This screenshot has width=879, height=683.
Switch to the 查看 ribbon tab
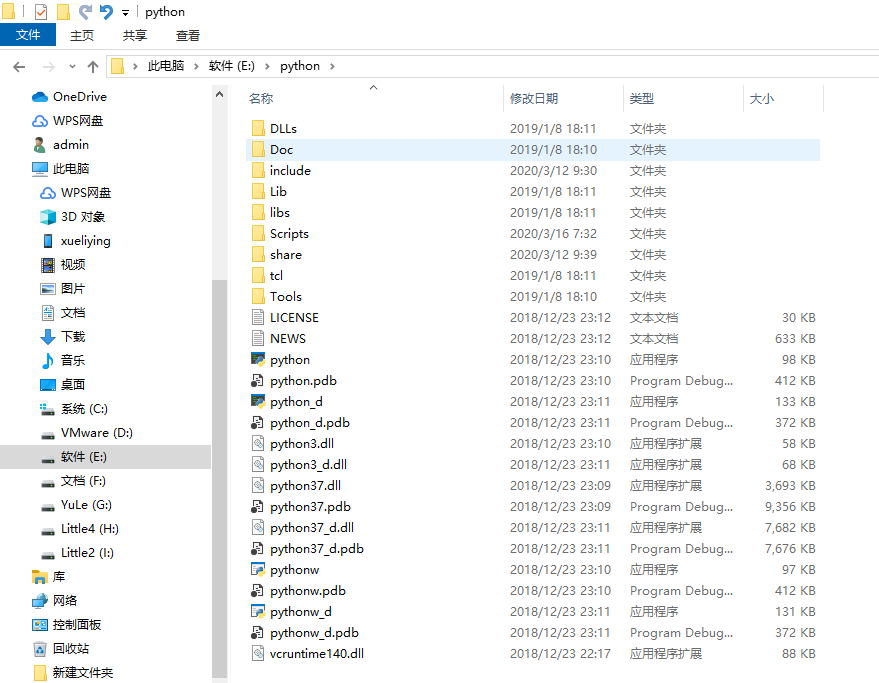(x=188, y=35)
